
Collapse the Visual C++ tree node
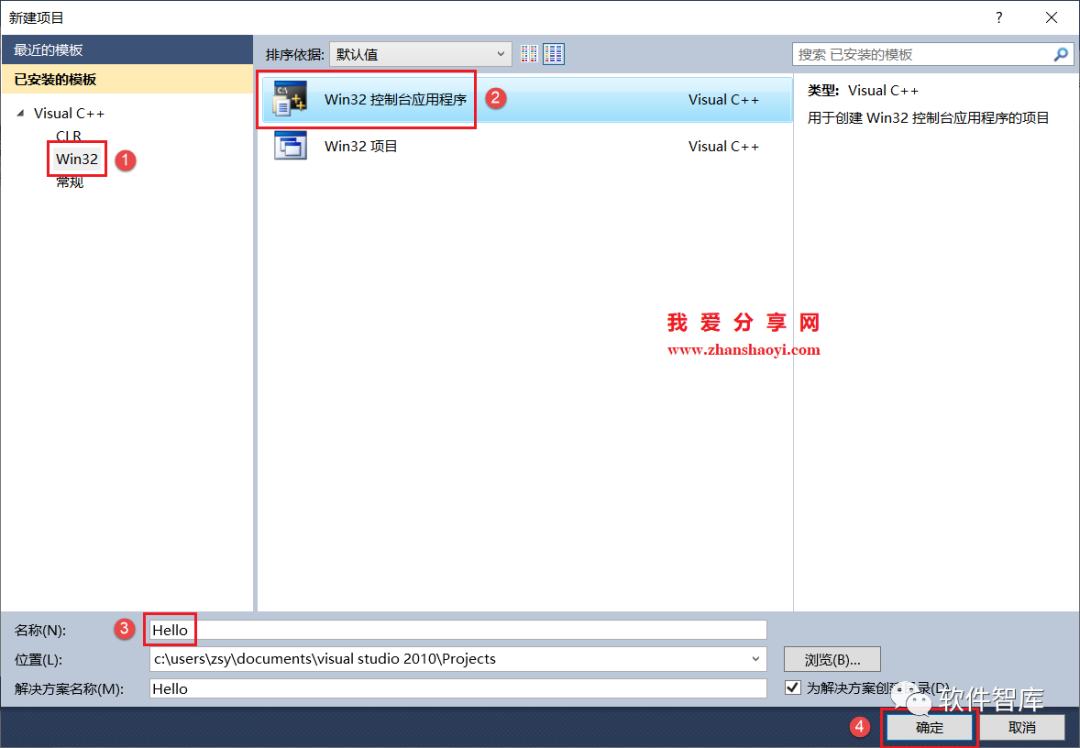pos(20,113)
